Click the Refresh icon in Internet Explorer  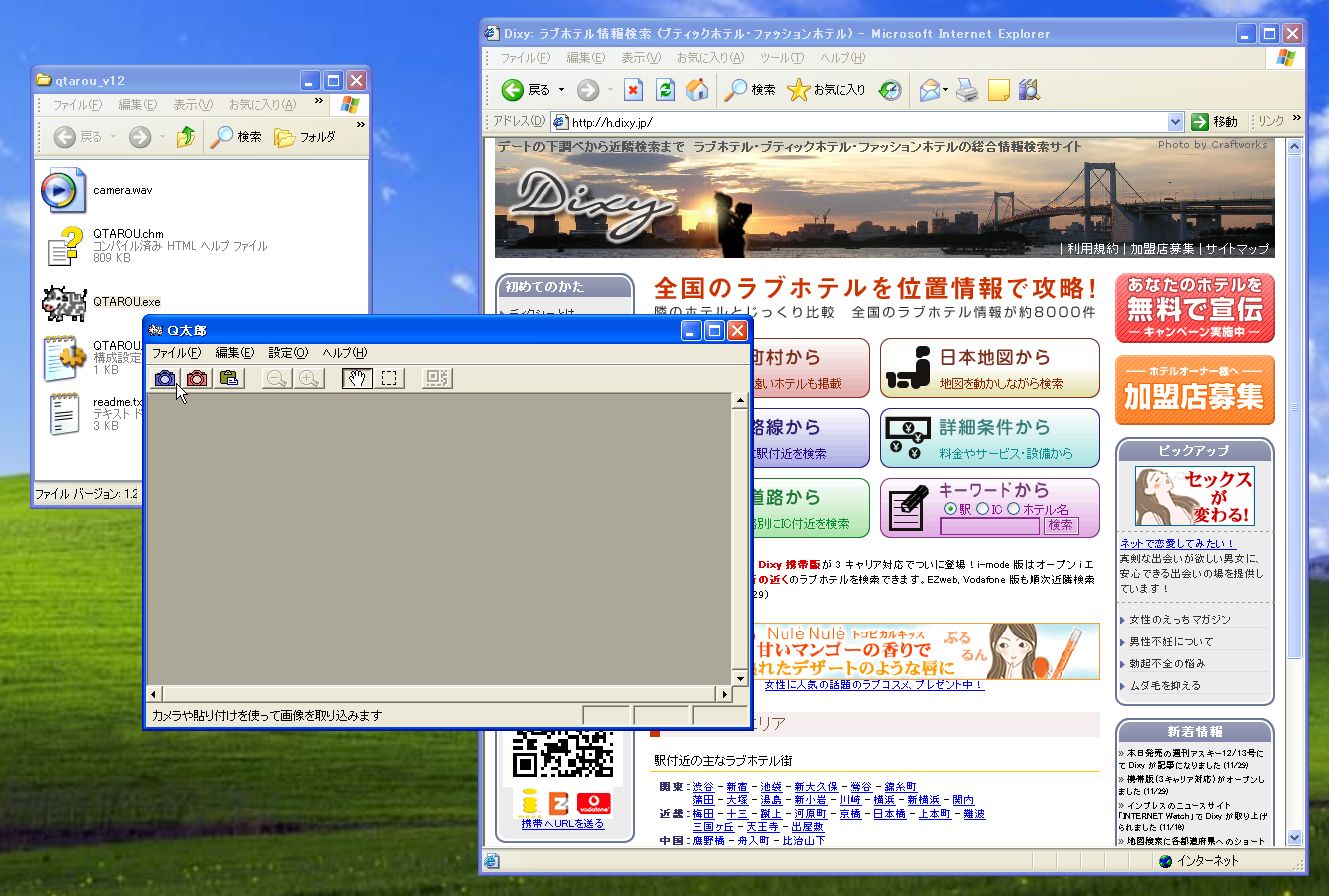[x=665, y=90]
